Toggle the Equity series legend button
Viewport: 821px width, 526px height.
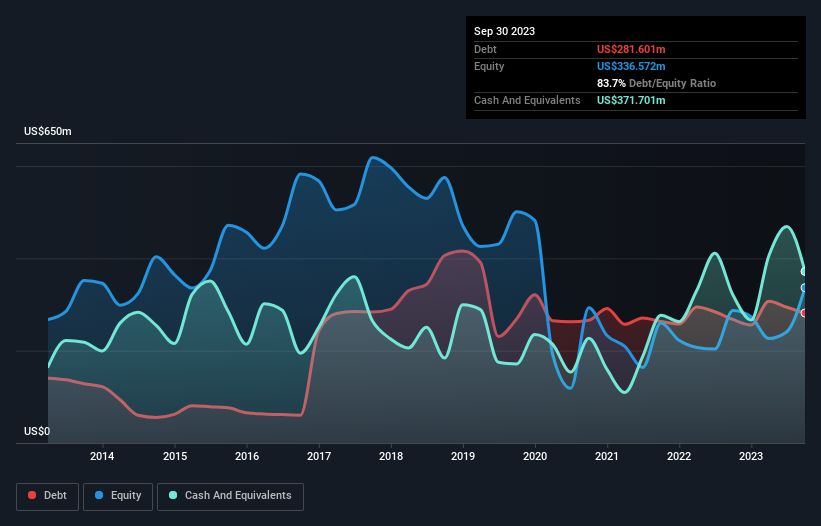click(118, 496)
